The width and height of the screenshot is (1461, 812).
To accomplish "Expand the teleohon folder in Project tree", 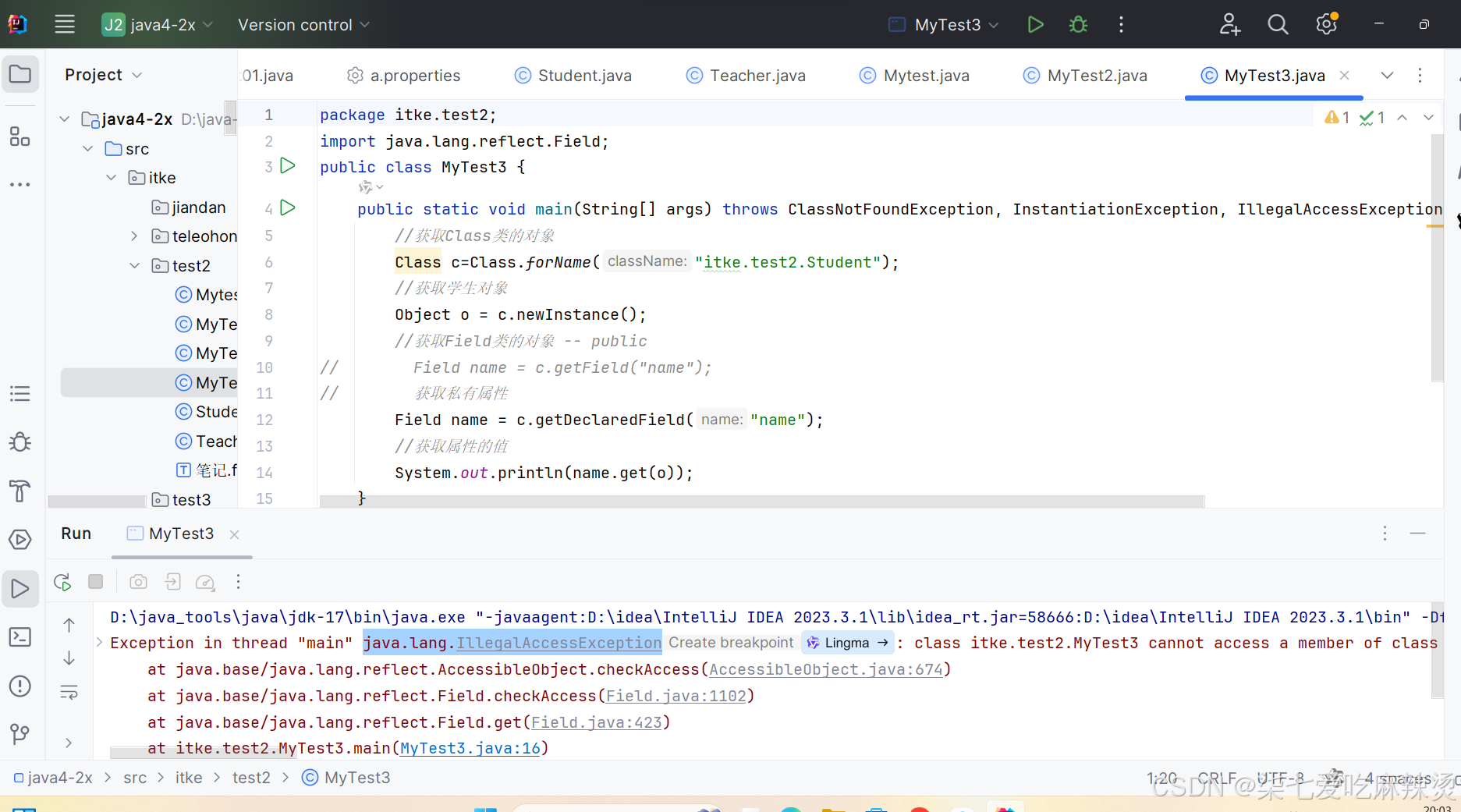I will [133, 236].
